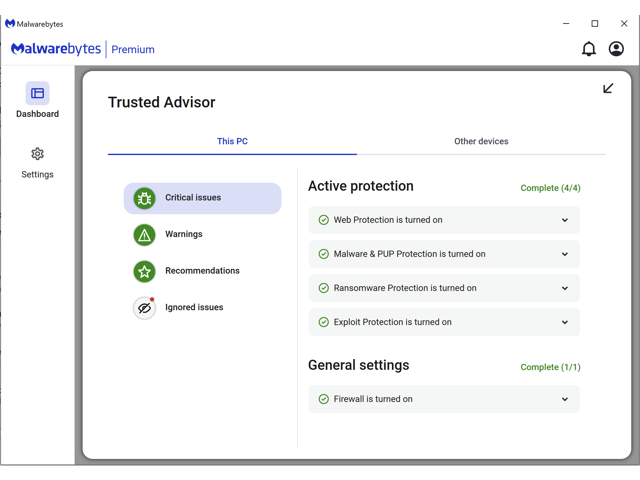Switch to the This PC tab
This screenshot has height=480, width=640.
[x=232, y=141]
